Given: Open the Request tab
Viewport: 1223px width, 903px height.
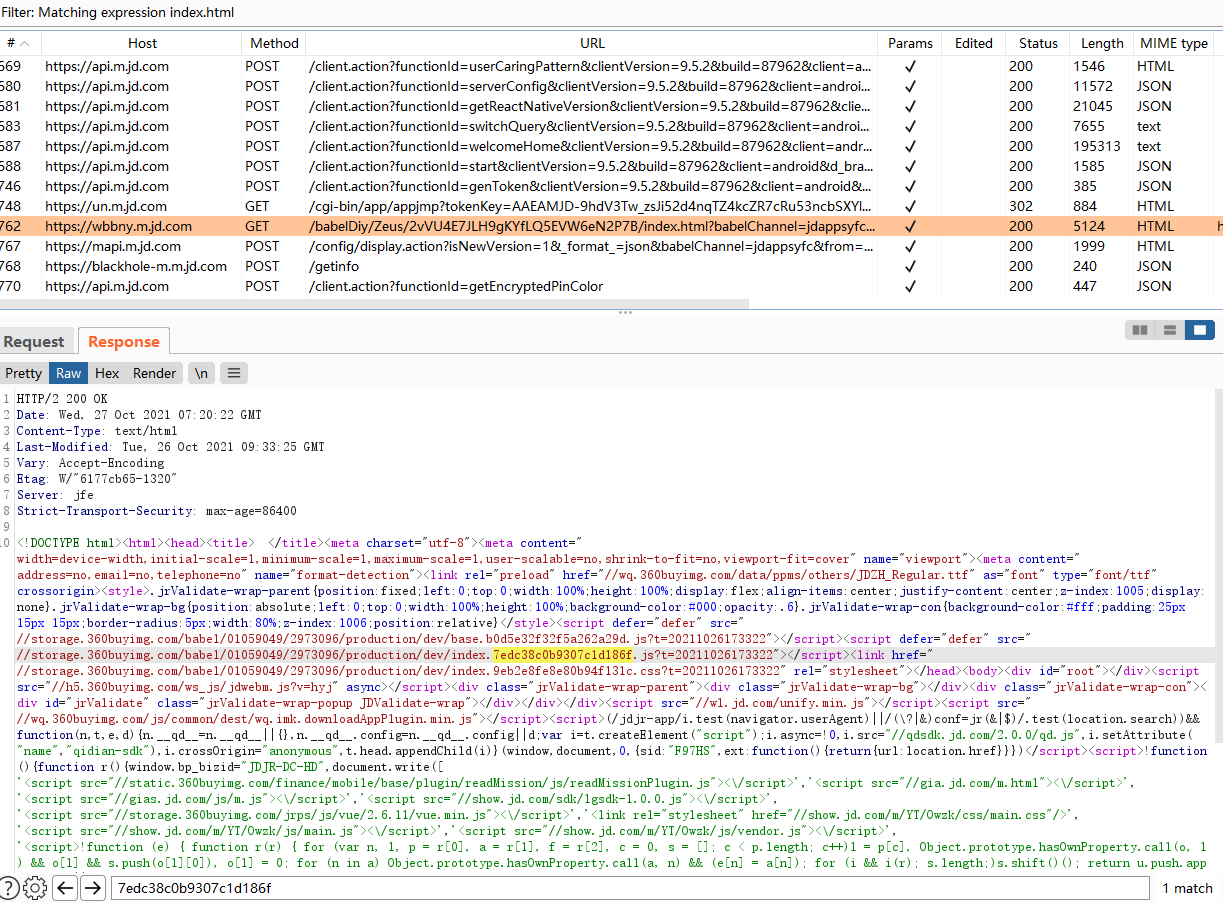Looking at the screenshot, I should [34, 342].
